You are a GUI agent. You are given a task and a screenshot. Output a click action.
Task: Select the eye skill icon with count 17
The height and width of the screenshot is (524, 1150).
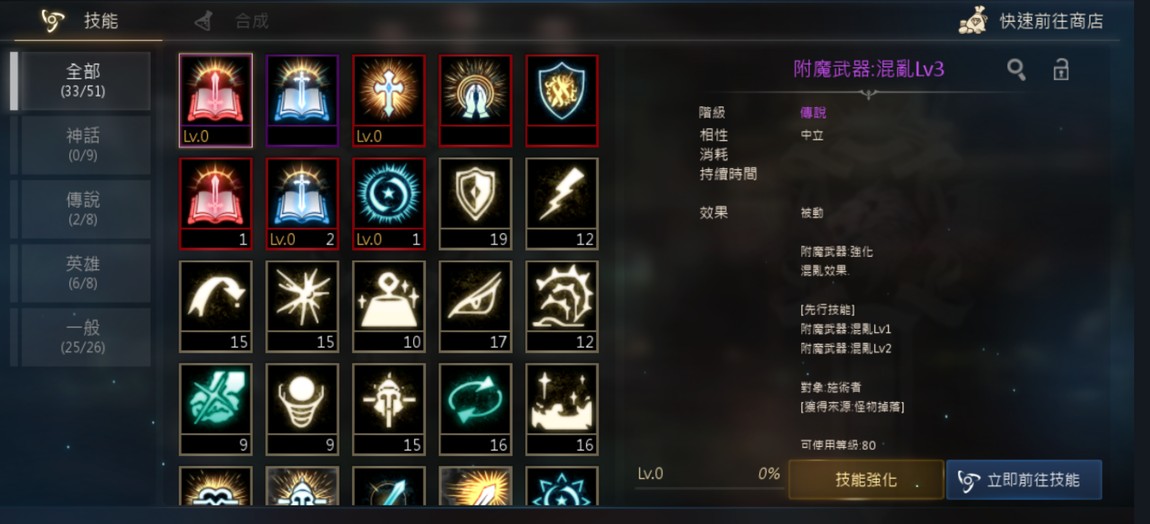tap(475, 306)
